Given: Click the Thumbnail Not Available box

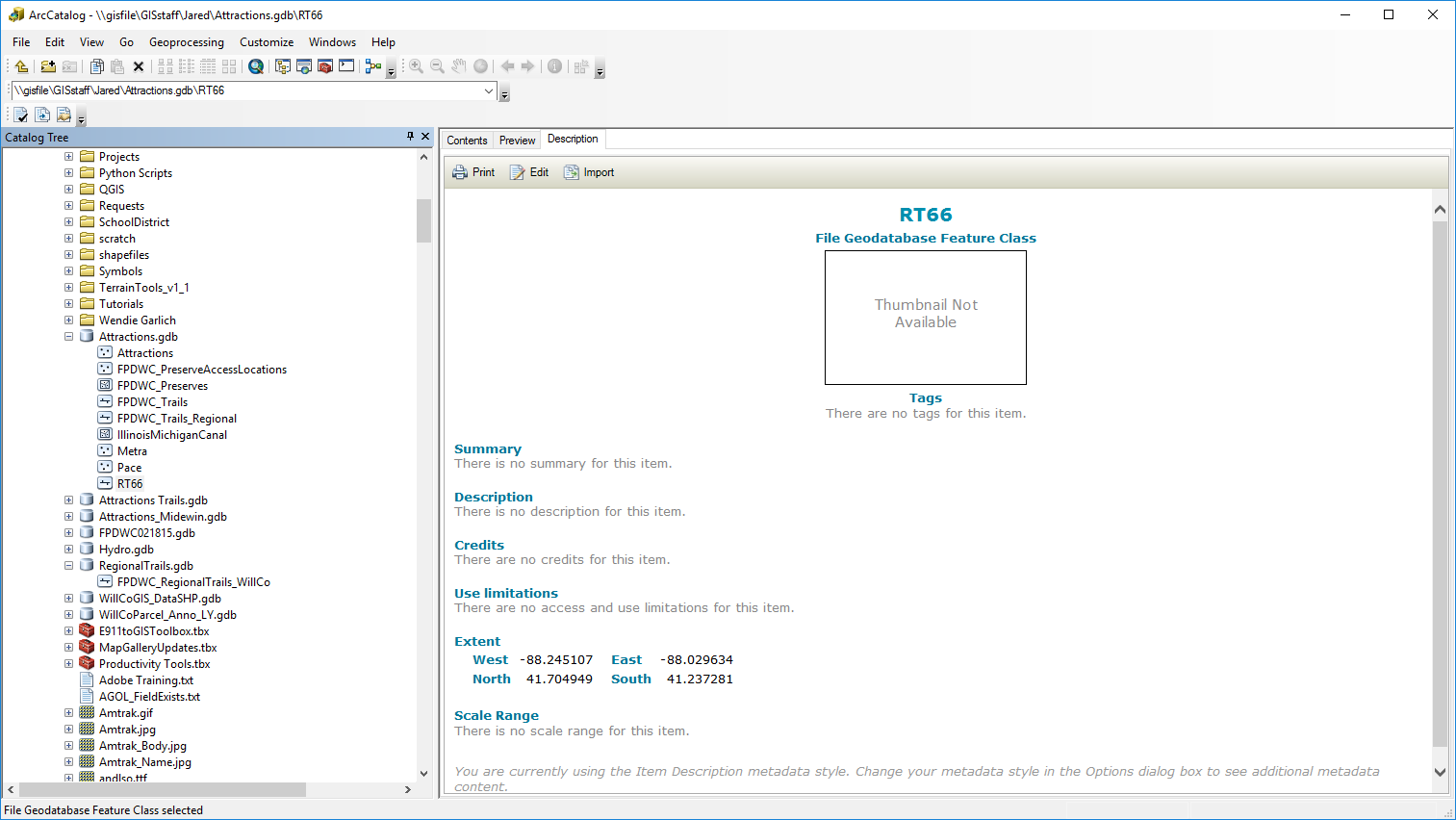Looking at the screenshot, I should (x=926, y=318).
